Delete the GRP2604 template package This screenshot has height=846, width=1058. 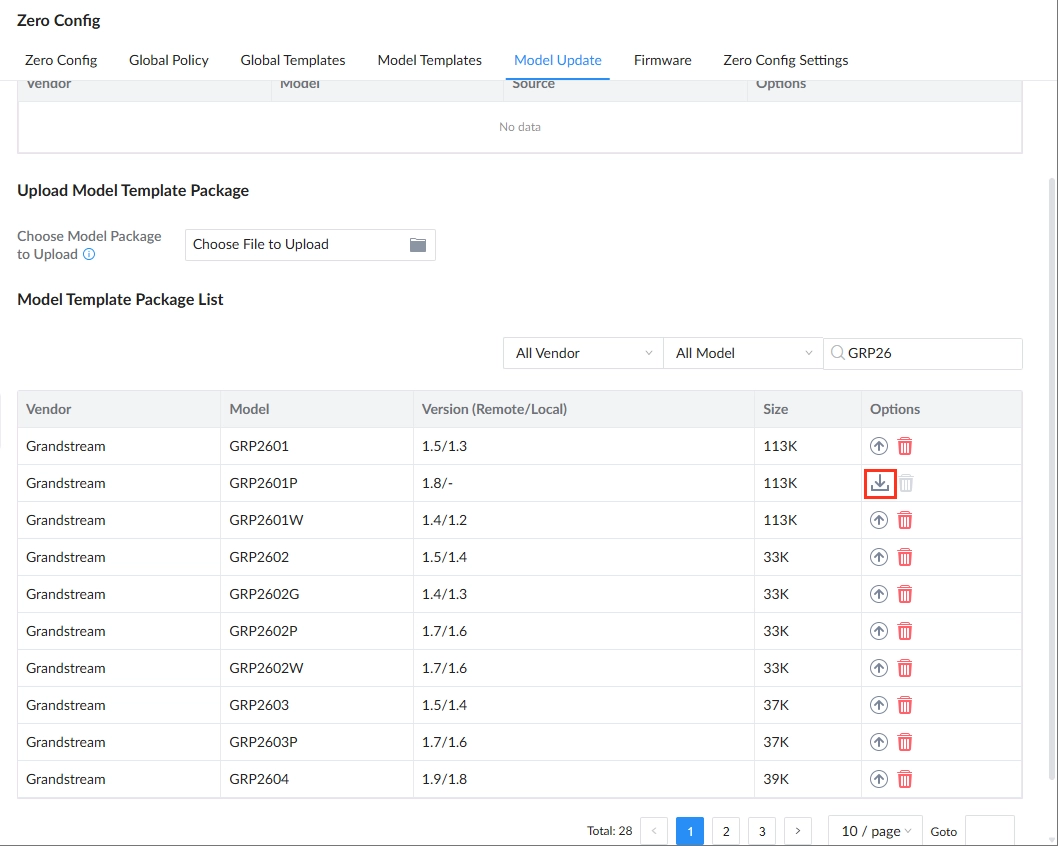[x=905, y=780]
